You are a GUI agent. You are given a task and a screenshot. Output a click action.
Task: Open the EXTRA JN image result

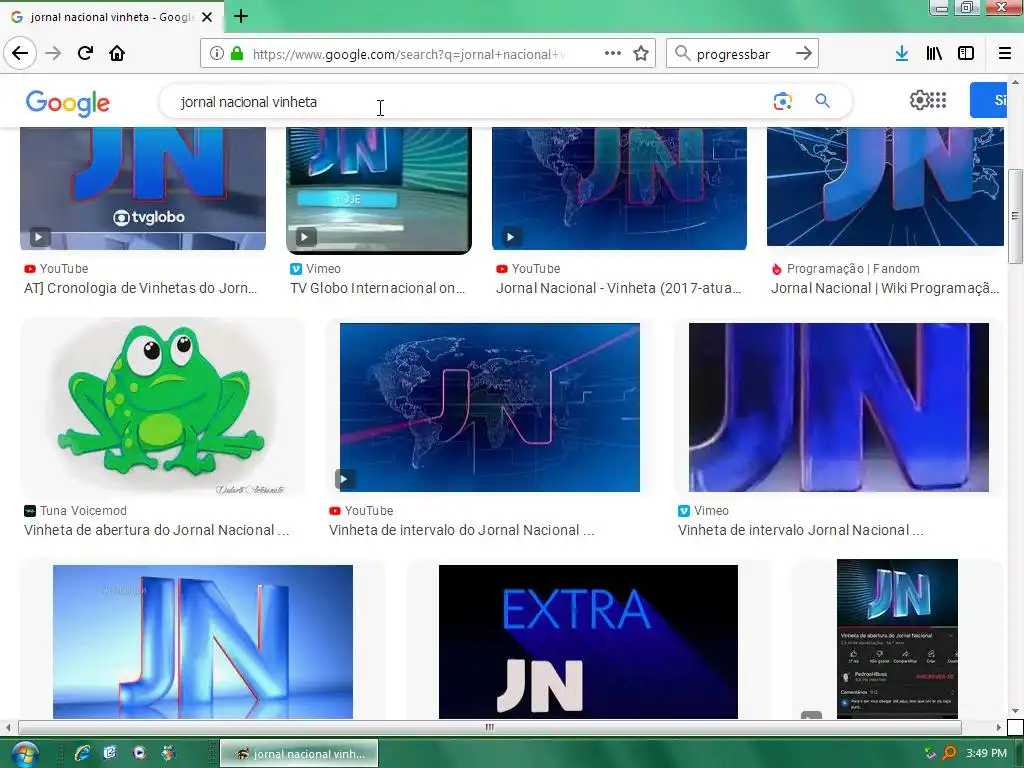(588, 642)
